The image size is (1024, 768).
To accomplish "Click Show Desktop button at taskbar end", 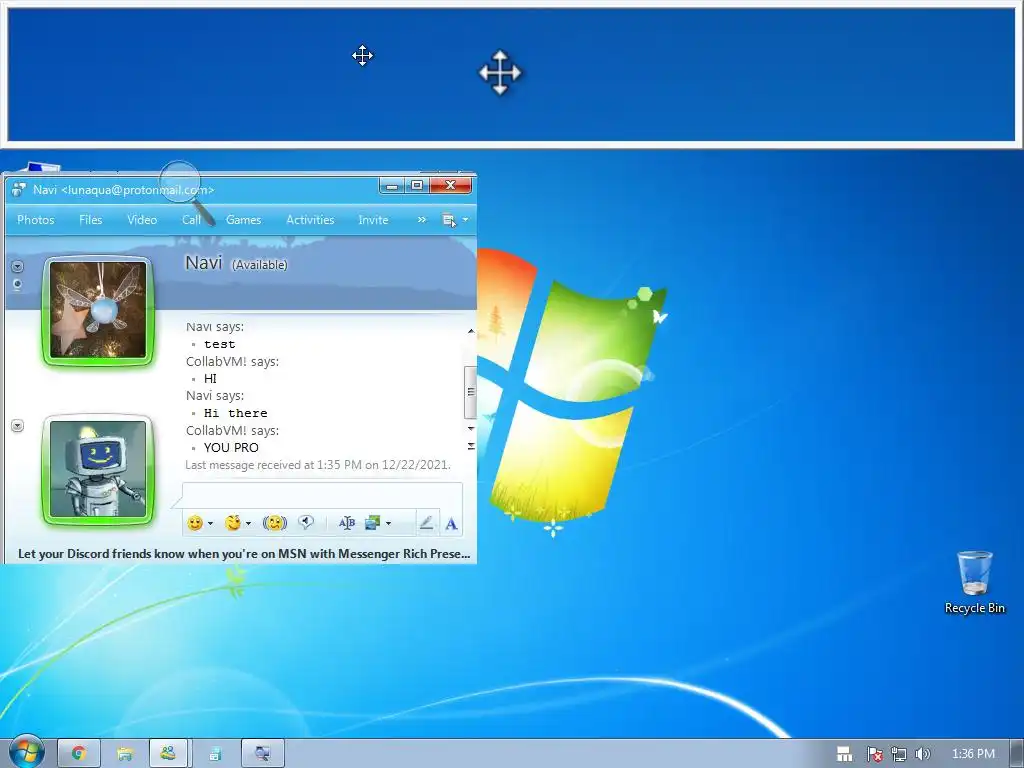I will [x=1016, y=754].
